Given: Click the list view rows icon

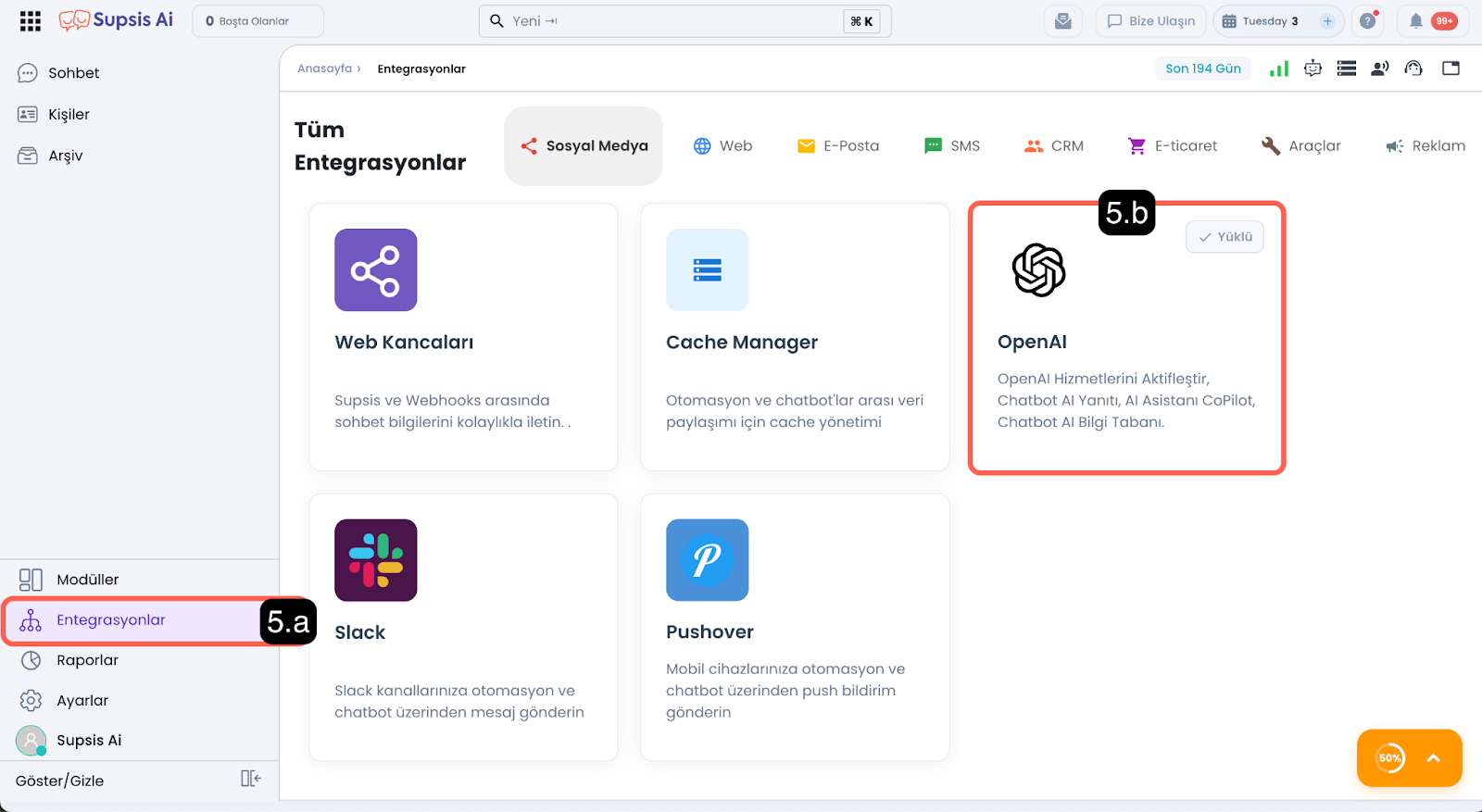Looking at the screenshot, I should (1347, 69).
